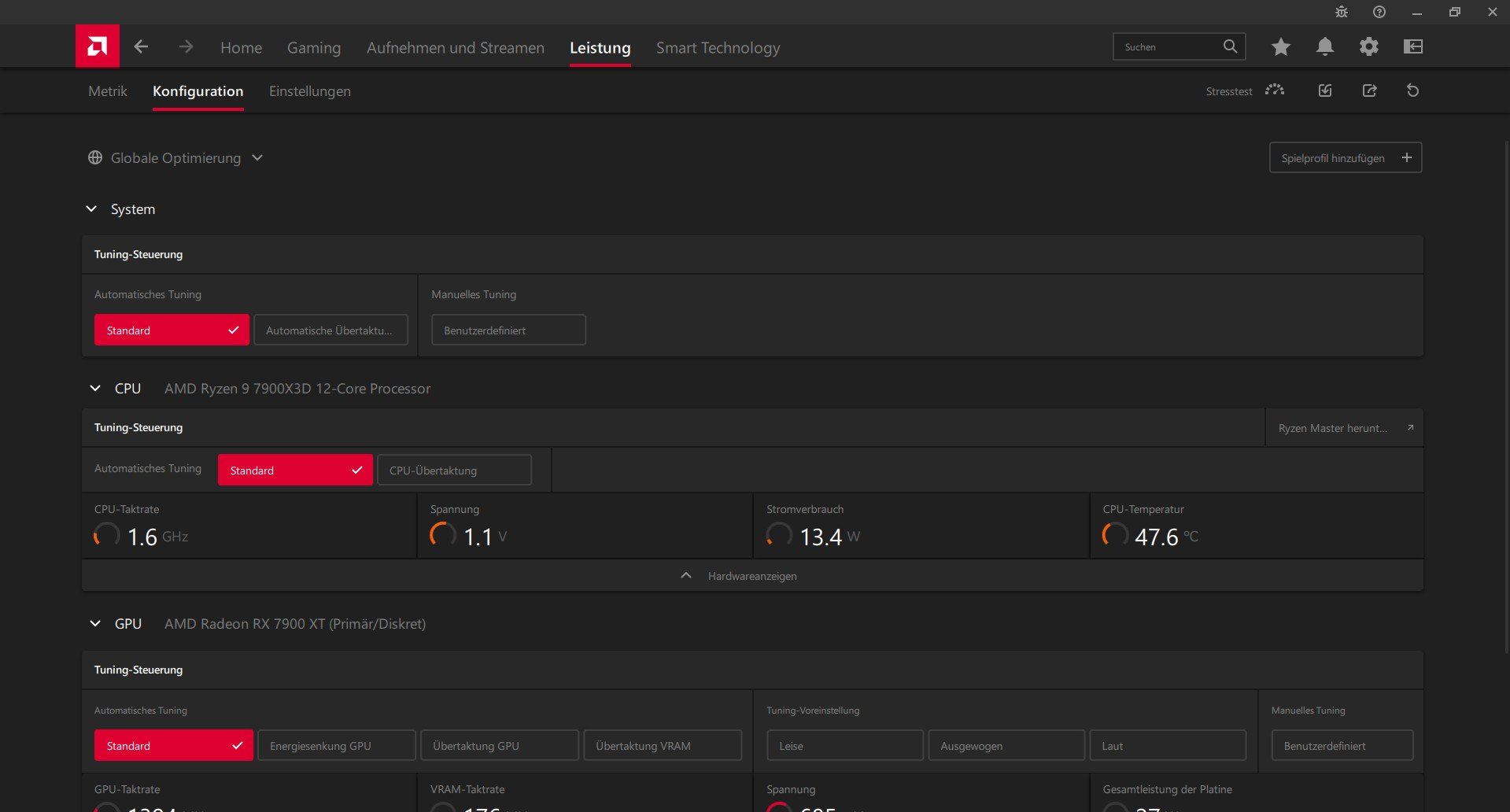The image size is (1510, 812).
Task: Collapse the Hardwareanzeigen panel
Action: pyautogui.click(x=752, y=575)
